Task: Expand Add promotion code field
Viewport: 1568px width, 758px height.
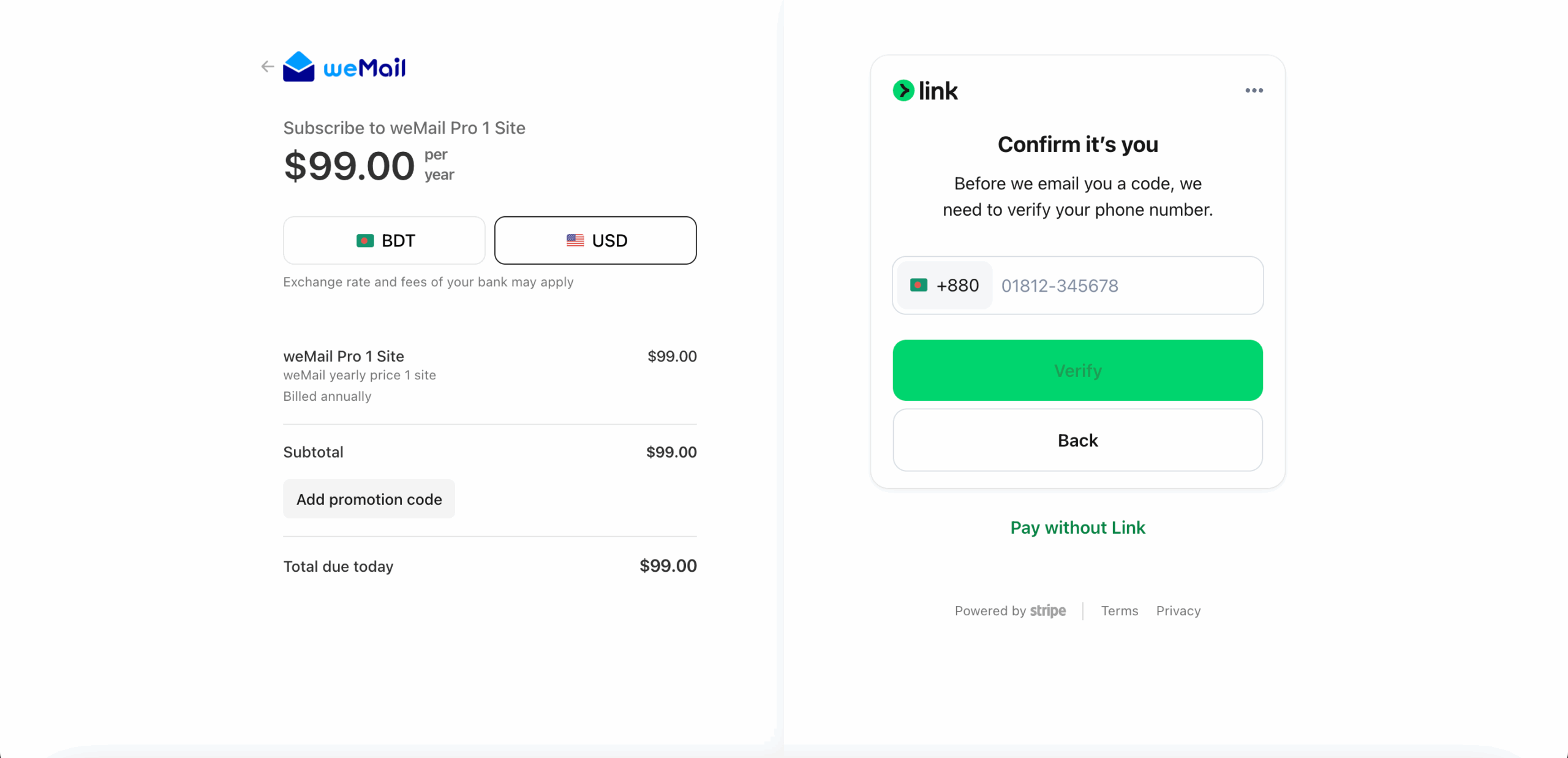Action: (369, 499)
